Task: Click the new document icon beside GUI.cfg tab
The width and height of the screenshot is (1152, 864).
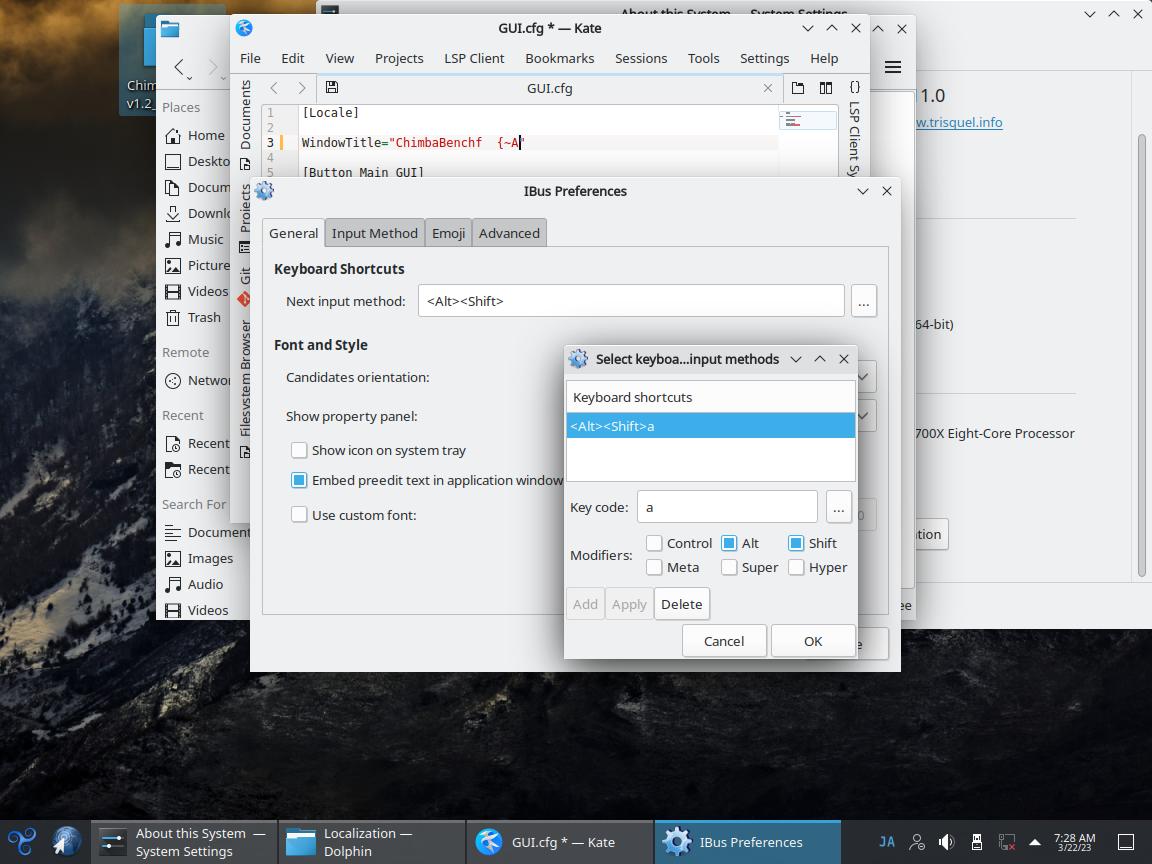Action: point(798,88)
